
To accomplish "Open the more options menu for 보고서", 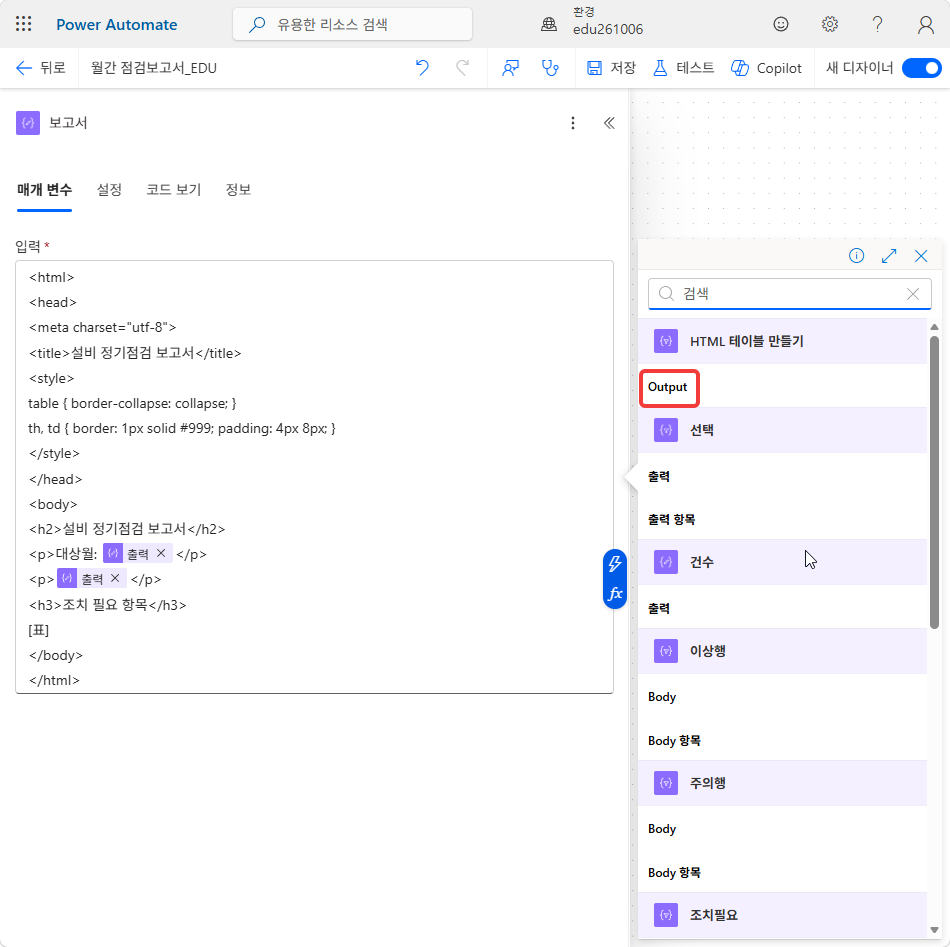I will pyautogui.click(x=573, y=123).
